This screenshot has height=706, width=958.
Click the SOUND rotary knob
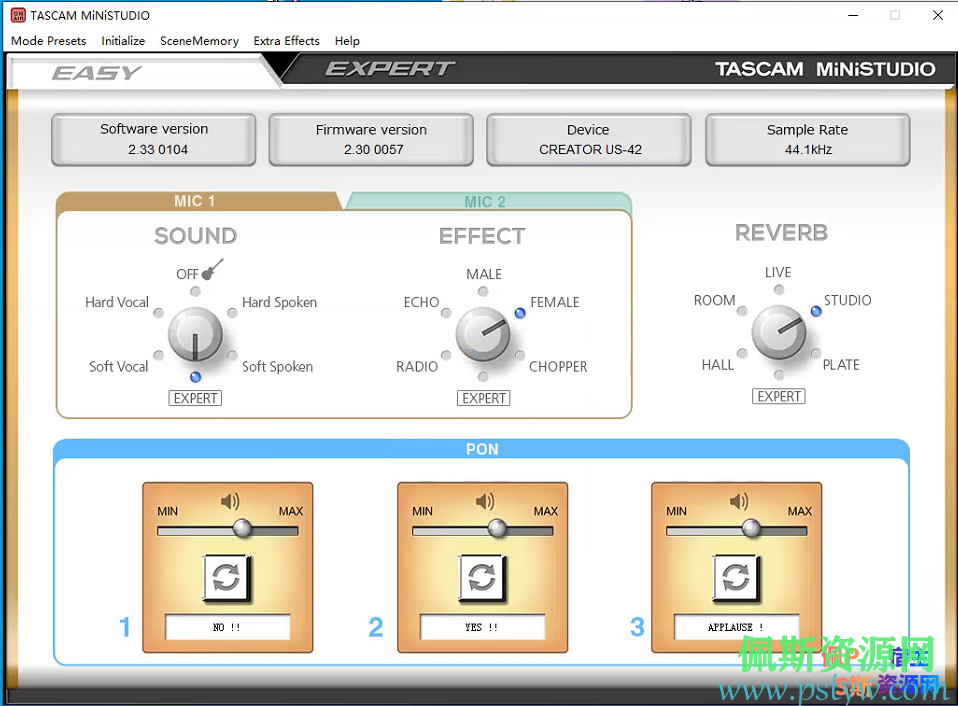195,335
